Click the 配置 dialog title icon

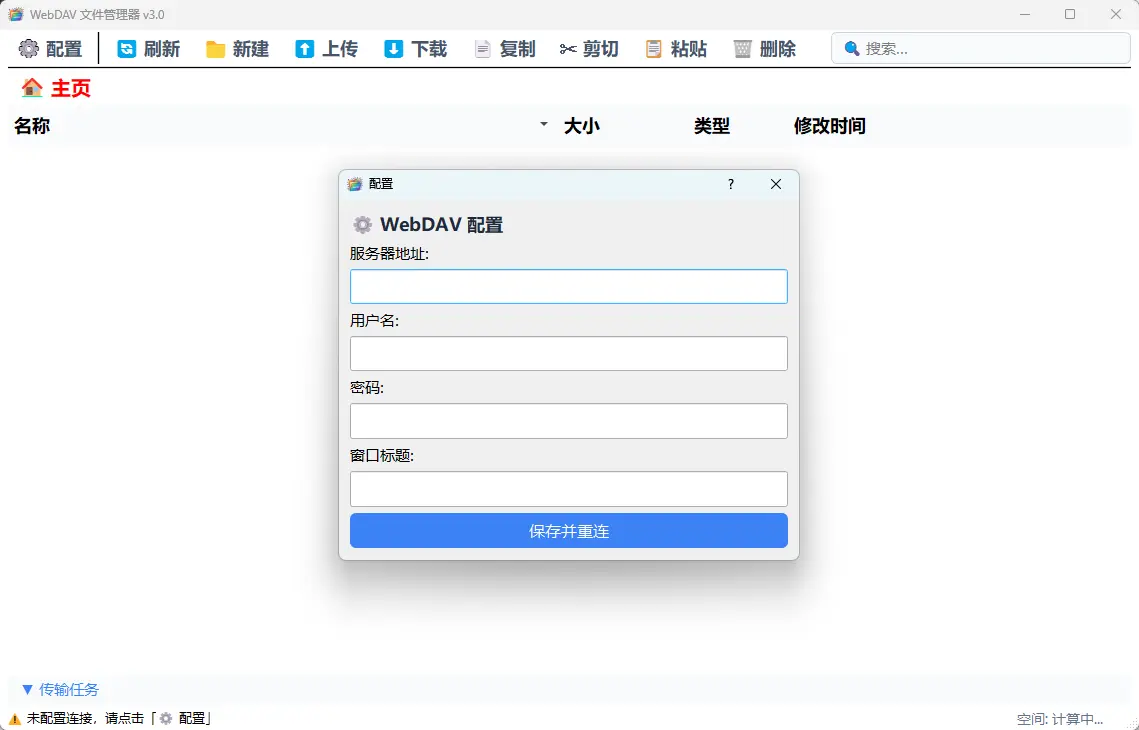pos(354,184)
